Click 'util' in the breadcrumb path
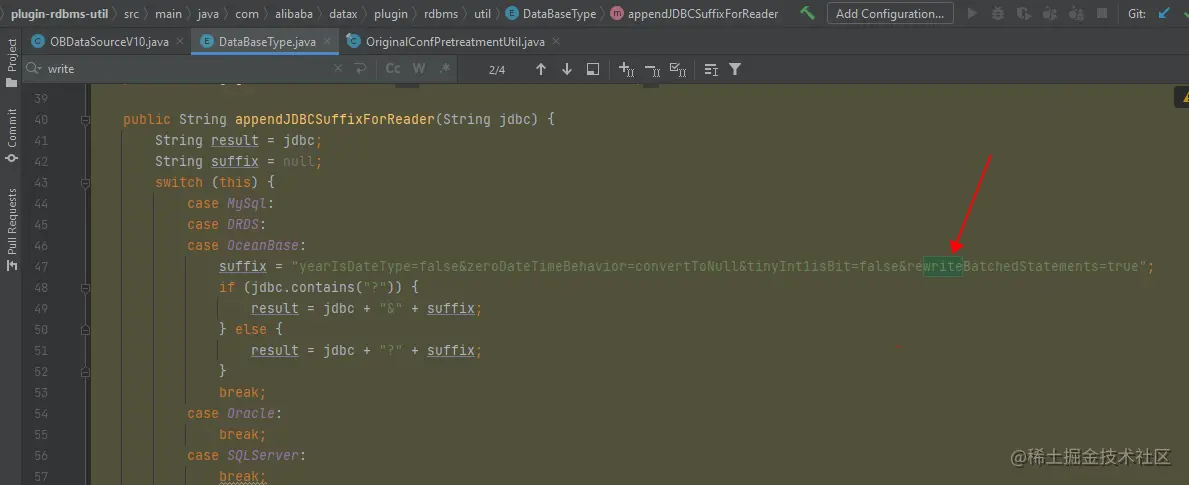 click(482, 14)
